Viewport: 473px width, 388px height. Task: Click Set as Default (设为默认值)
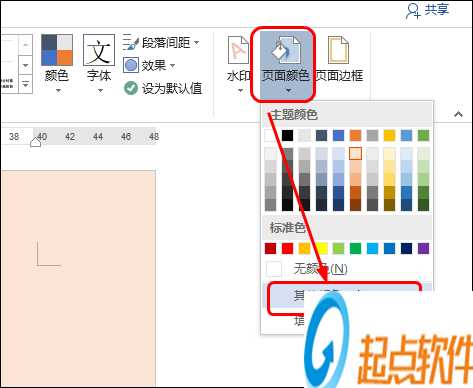pos(163,88)
